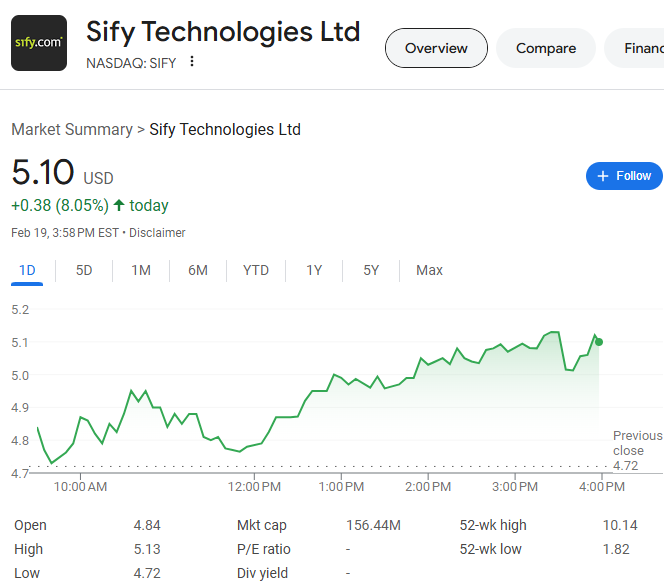Image resolution: width=664 pixels, height=585 pixels.
Task: Click the Low value 4.72
Action: click(147, 573)
